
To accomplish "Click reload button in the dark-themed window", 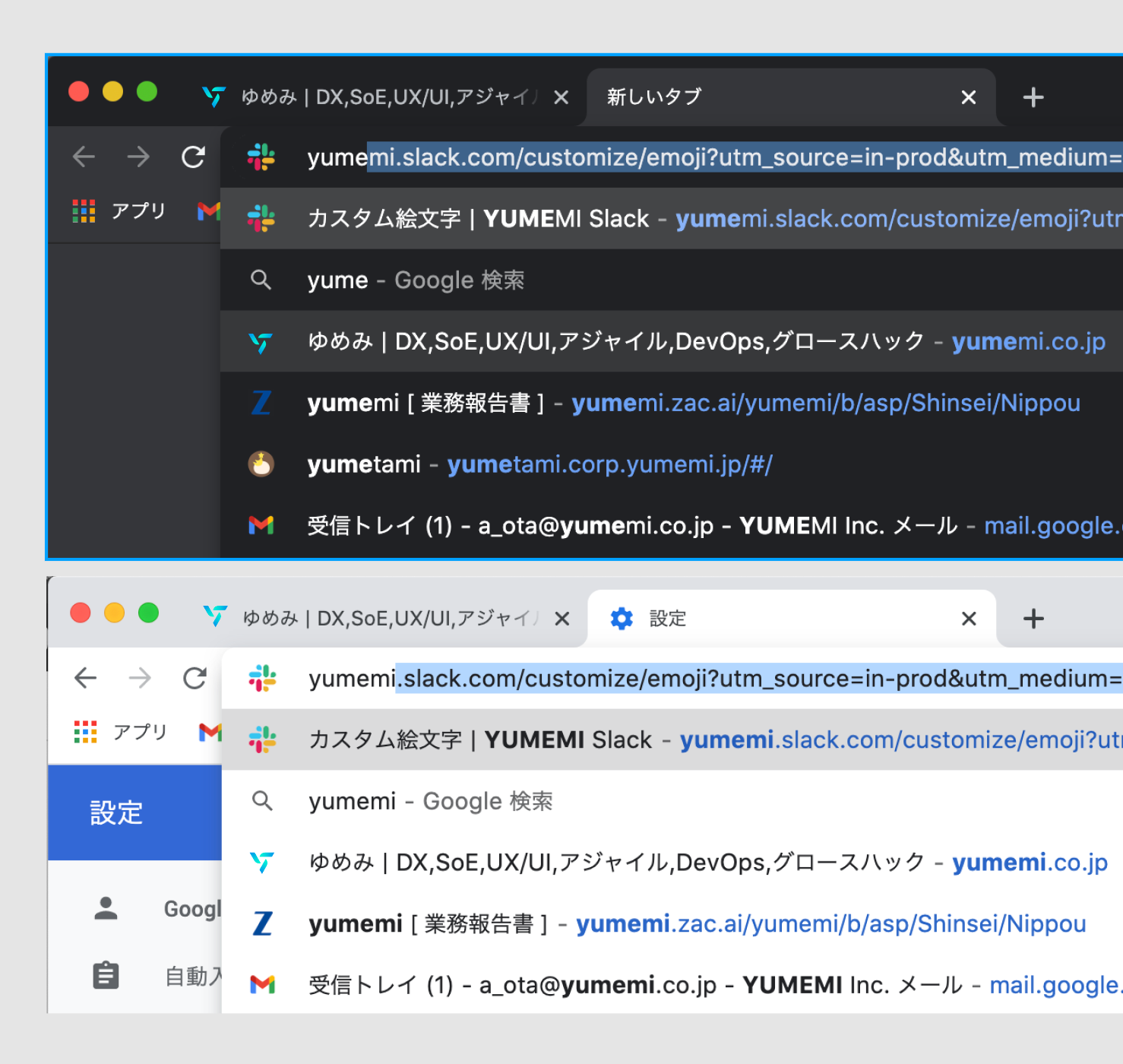I will point(193,157).
